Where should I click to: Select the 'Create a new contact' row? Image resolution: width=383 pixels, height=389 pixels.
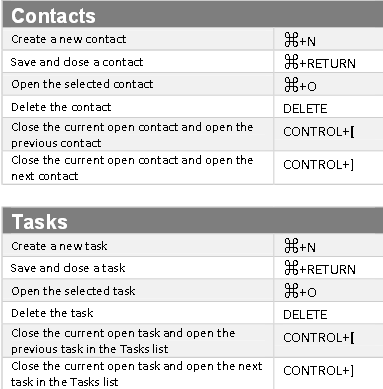tap(193, 39)
